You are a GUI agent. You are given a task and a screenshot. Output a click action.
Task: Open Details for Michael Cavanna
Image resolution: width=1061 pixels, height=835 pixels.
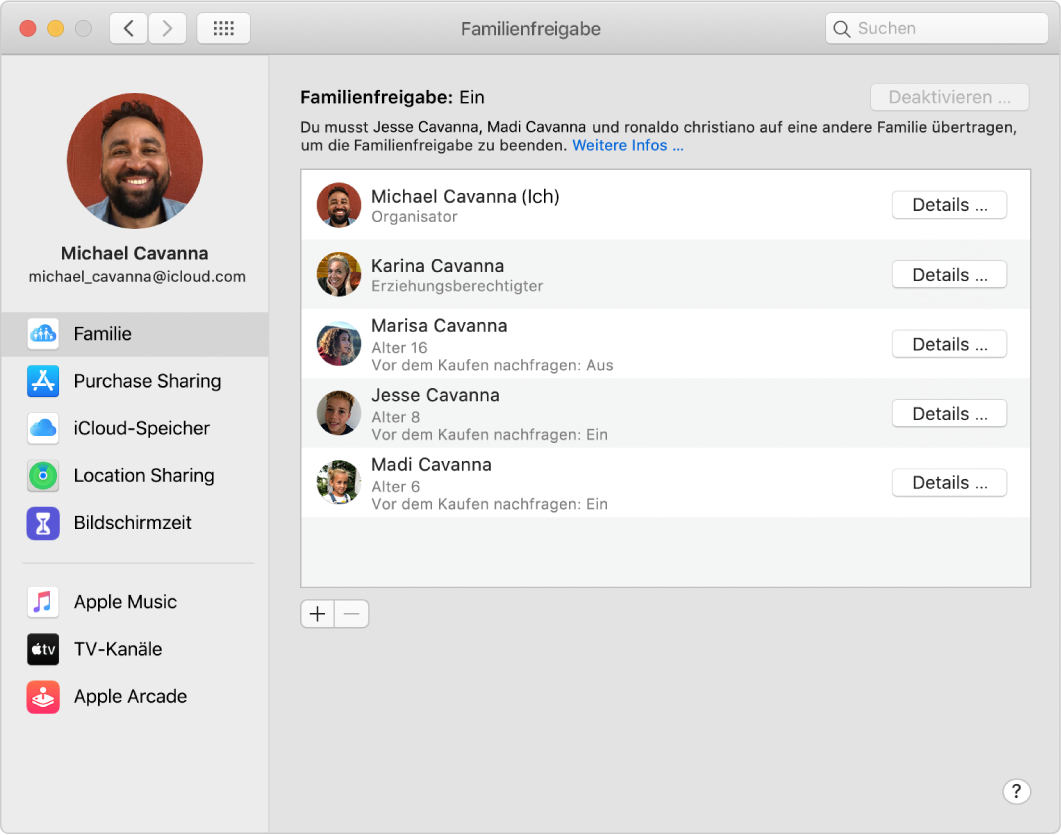click(x=949, y=205)
